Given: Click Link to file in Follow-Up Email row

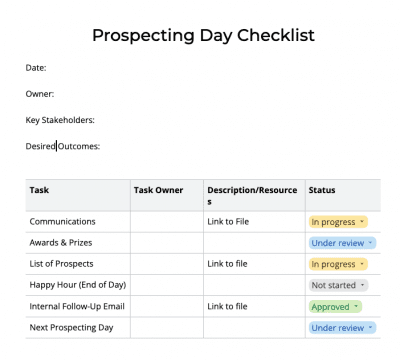Looking at the screenshot, I should (x=227, y=306).
